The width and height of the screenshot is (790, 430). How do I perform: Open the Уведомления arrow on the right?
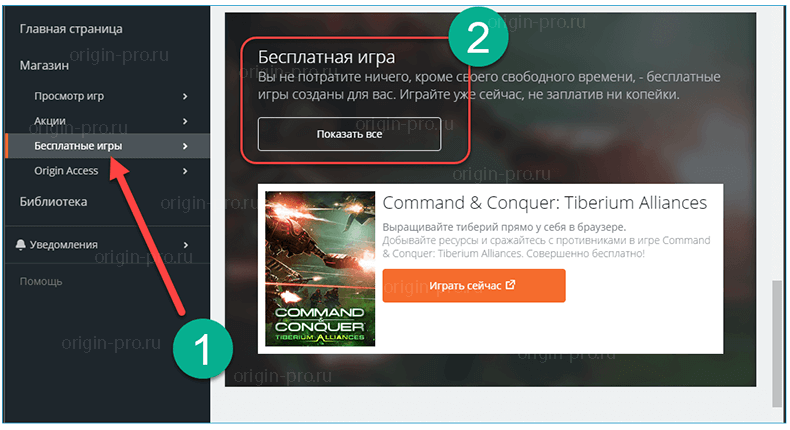[185, 245]
